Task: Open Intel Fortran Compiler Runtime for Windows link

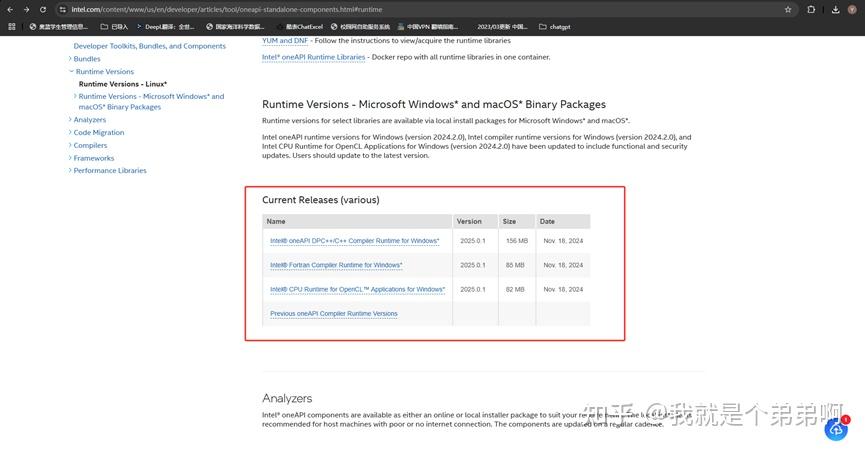Action: point(336,265)
